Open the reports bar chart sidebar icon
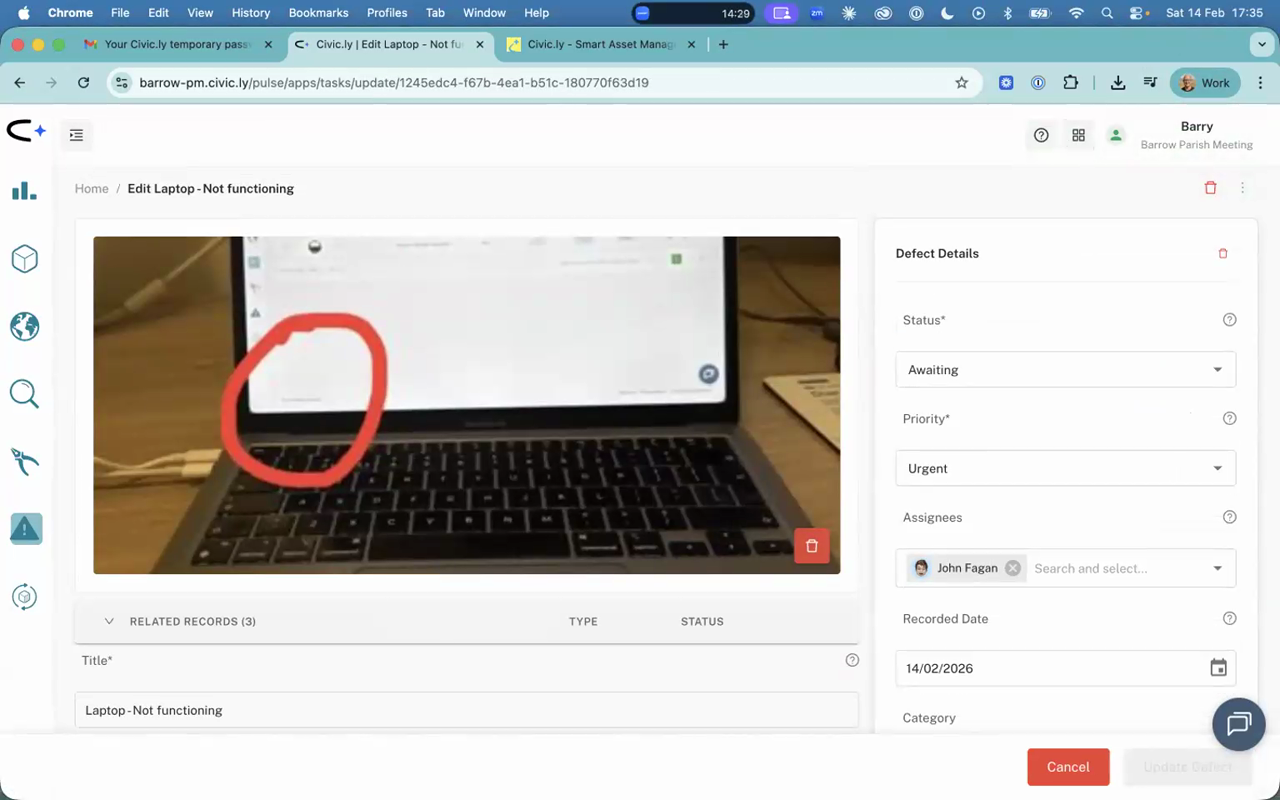Image resolution: width=1280 pixels, height=800 pixels. coord(24,190)
